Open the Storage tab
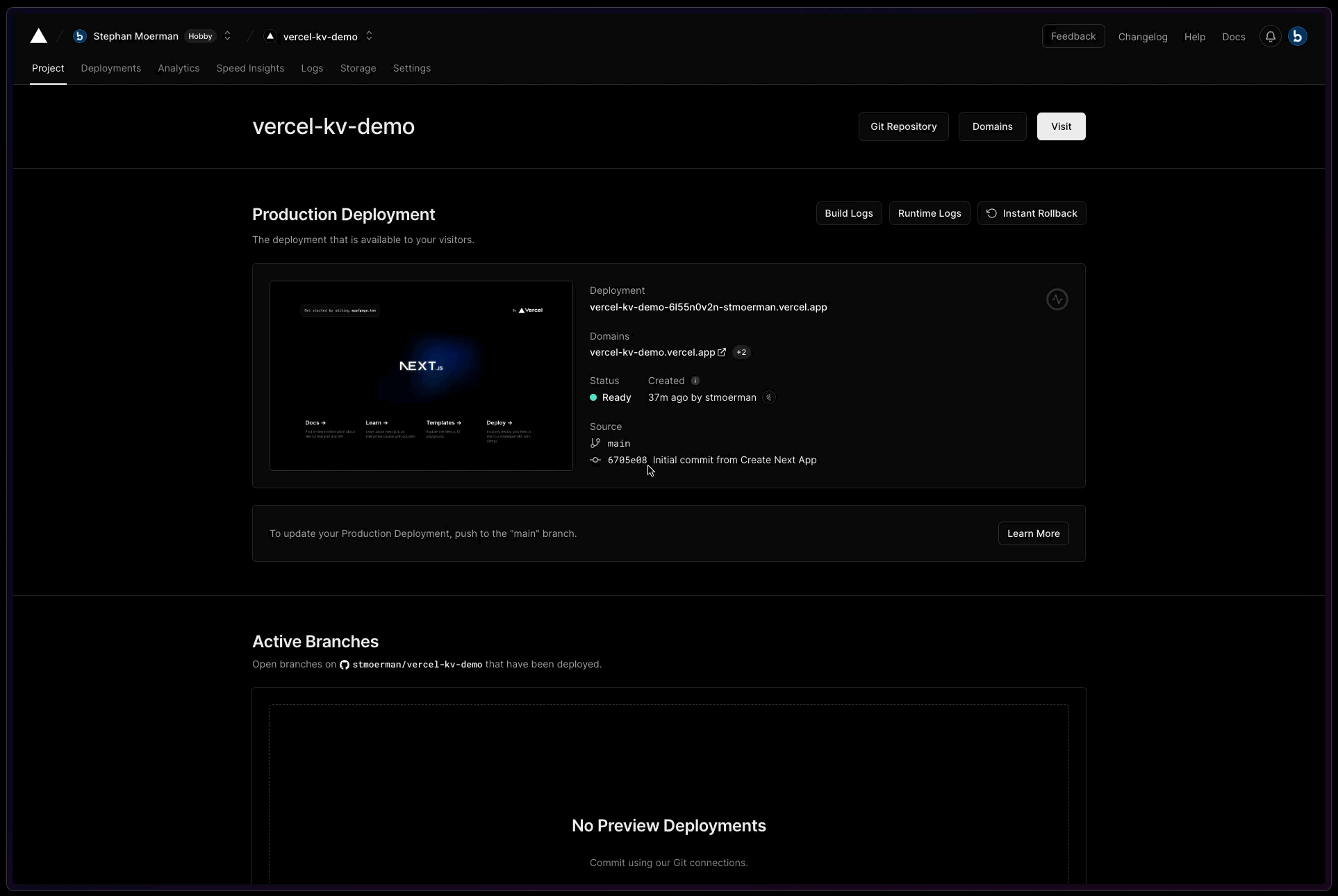 pyautogui.click(x=357, y=68)
